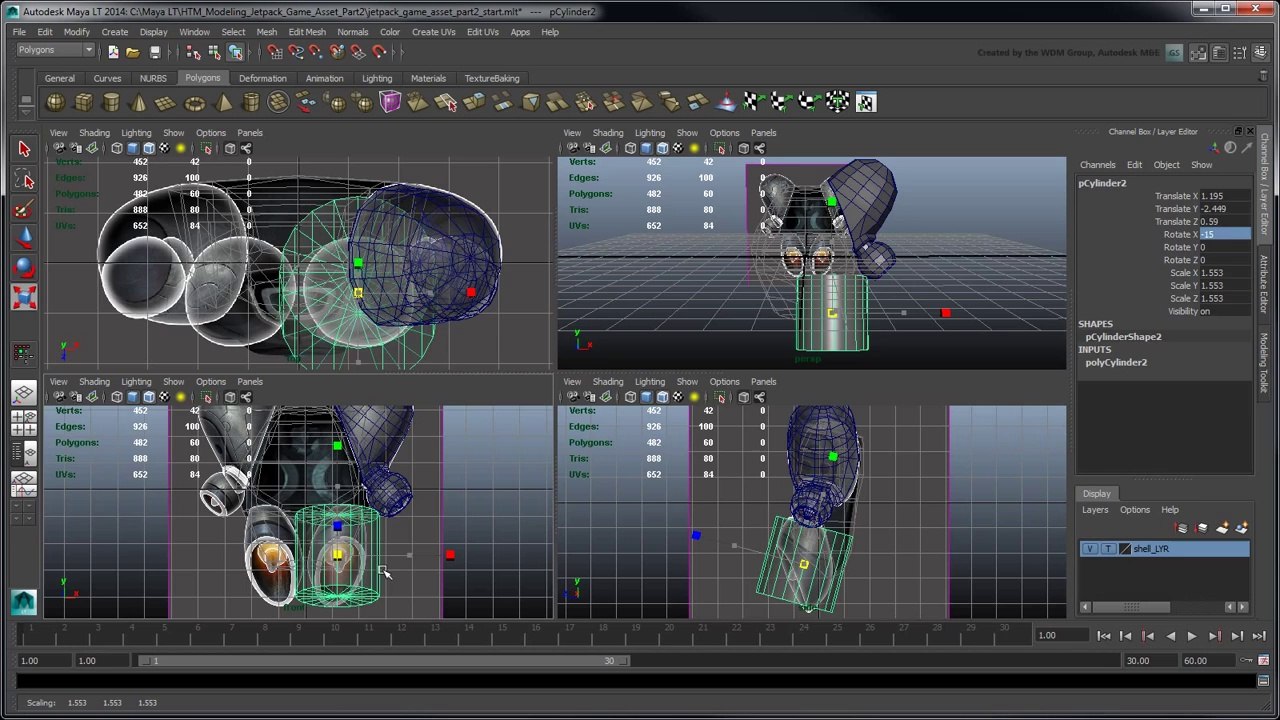Toggle select by hierarchy mode
This screenshot has width=1280, height=720.
point(194,52)
